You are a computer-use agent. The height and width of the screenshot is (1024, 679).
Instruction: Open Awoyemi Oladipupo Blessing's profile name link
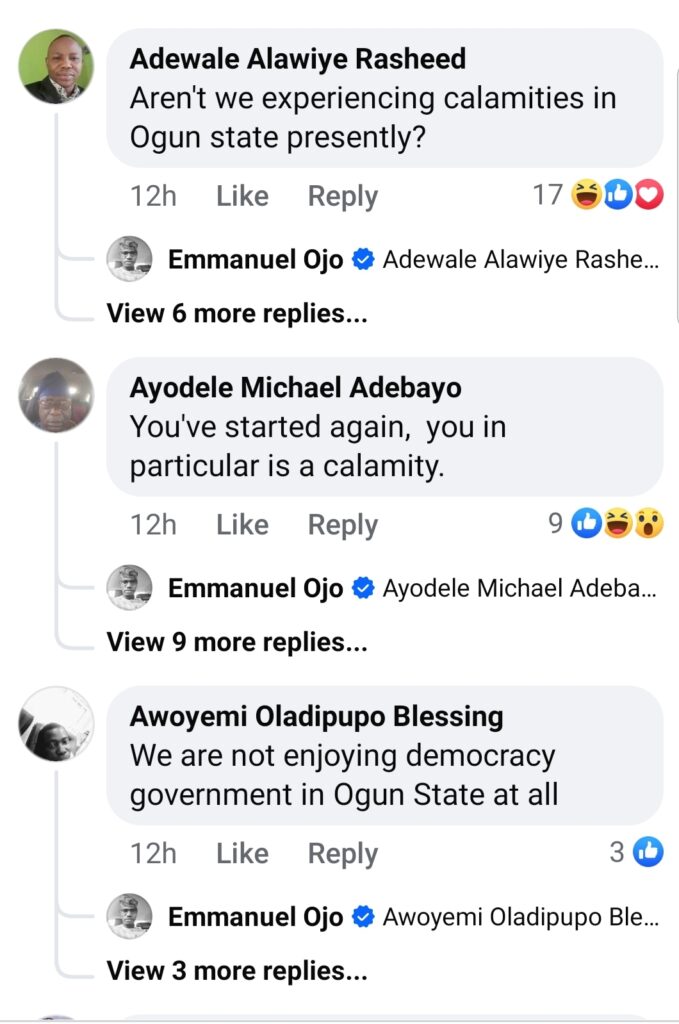(x=316, y=716)
